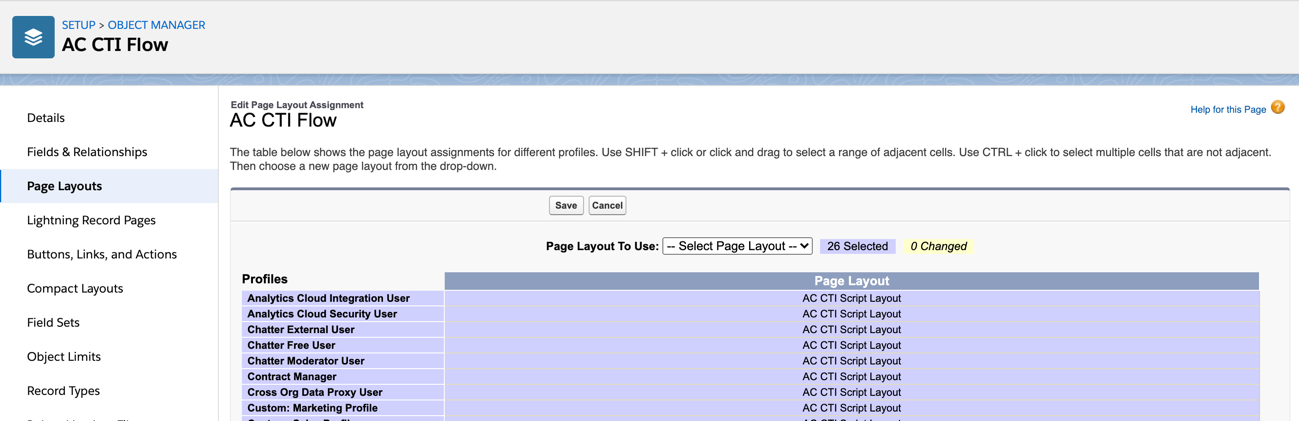
Task: Click layout cell for Analytics Cloud Security User
Action: coord(852,314)
